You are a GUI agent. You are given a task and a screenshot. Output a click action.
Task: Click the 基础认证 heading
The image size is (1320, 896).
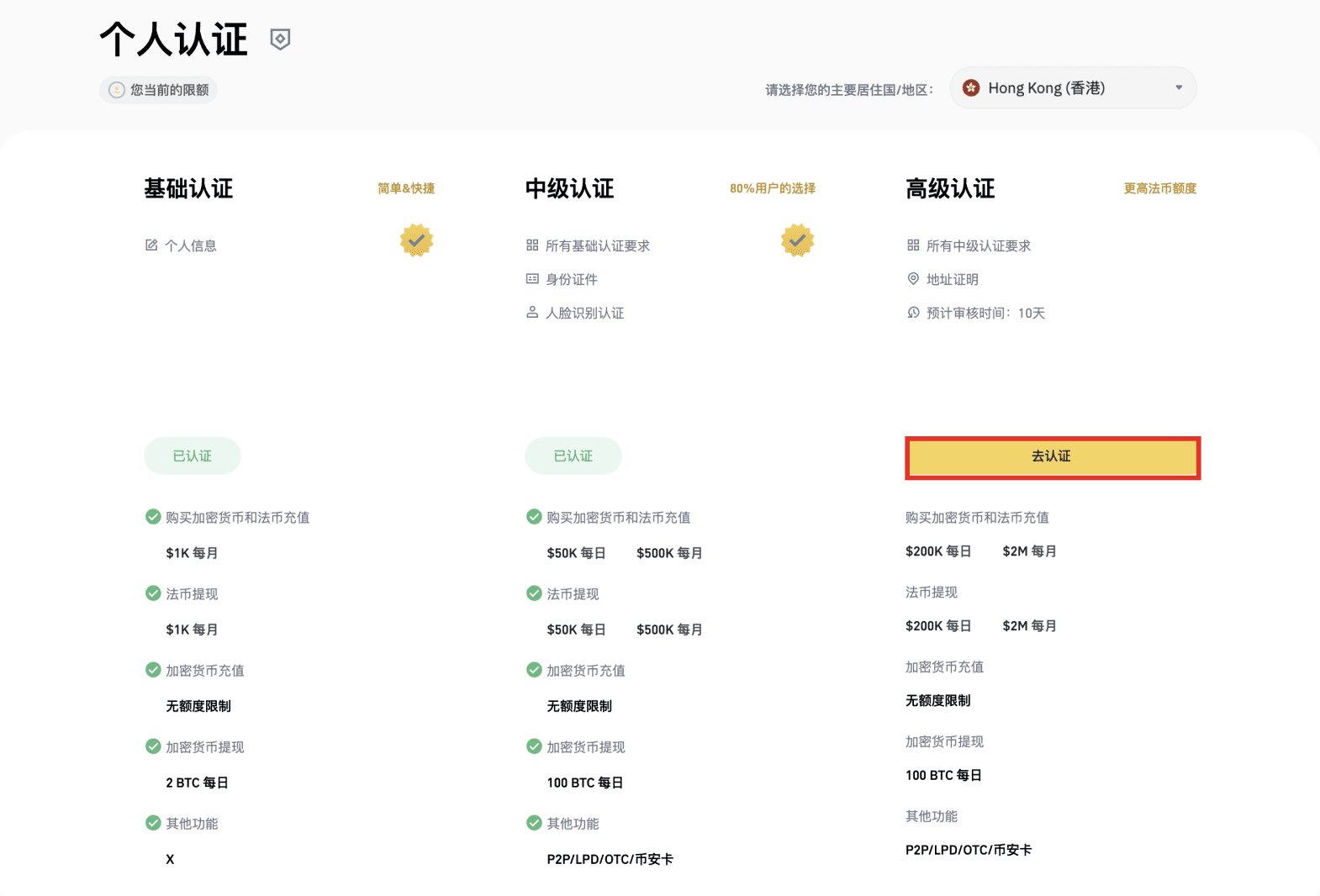click(188, 188)
